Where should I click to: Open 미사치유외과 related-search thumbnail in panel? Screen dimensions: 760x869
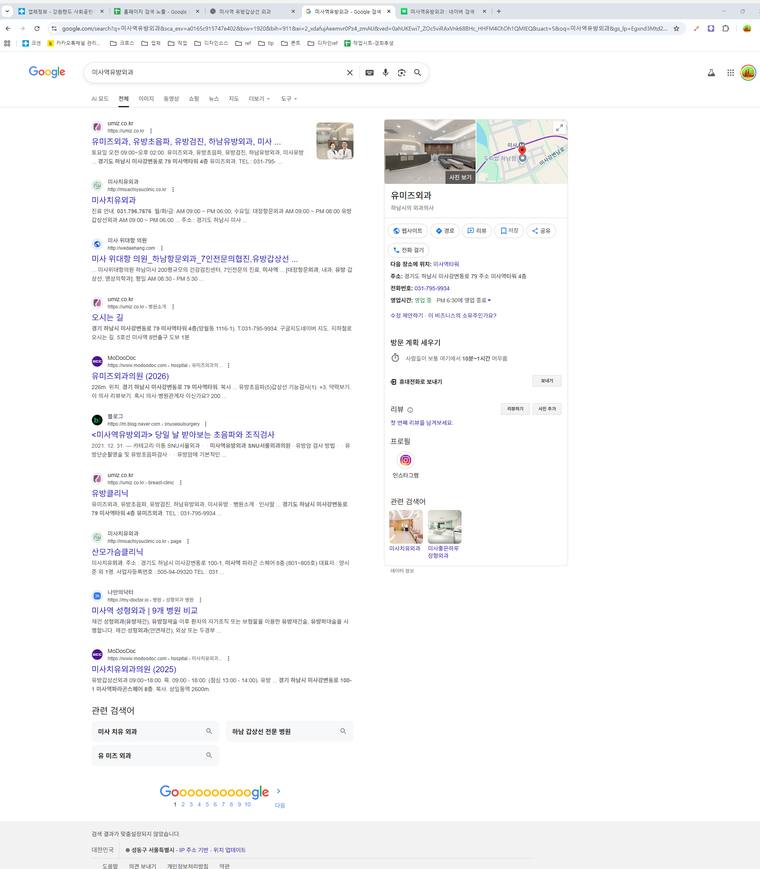[x=405, y=527]
